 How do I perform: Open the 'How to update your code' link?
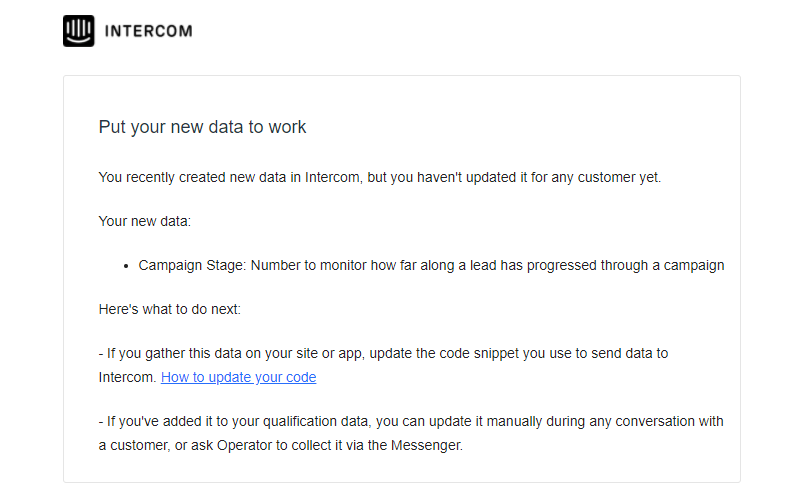(x=238, y=377)
